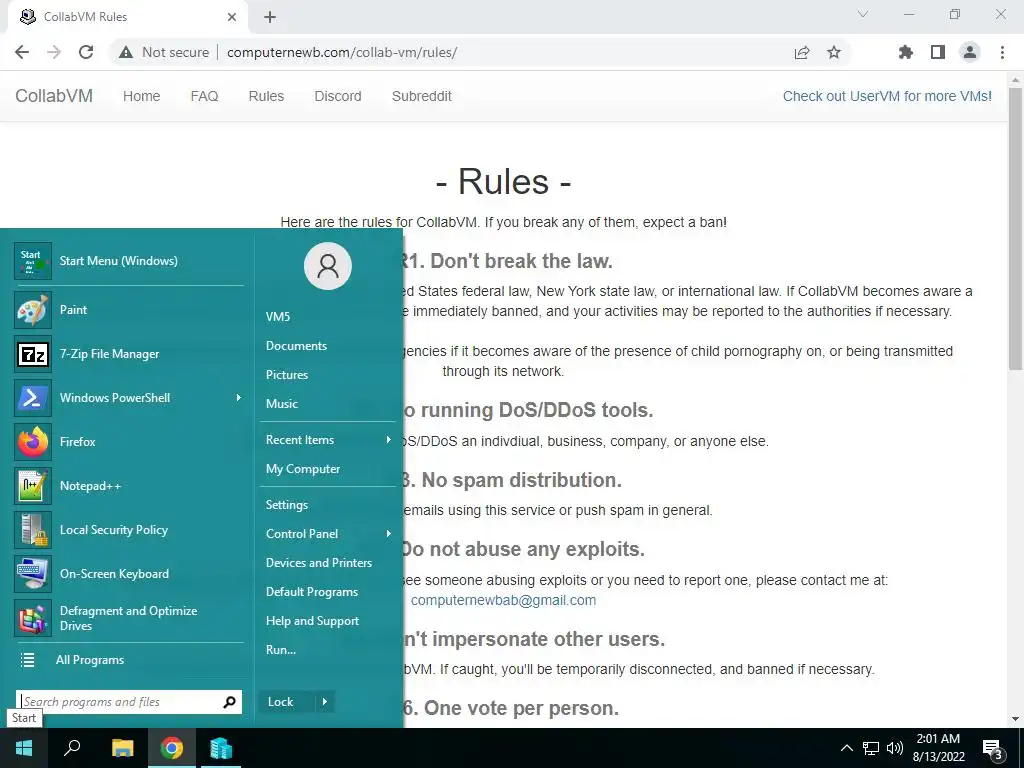The height and width of the screenshot is (768, 1024).
Task: Switch to Chrome on the taskbar
Action: point(172,748)
